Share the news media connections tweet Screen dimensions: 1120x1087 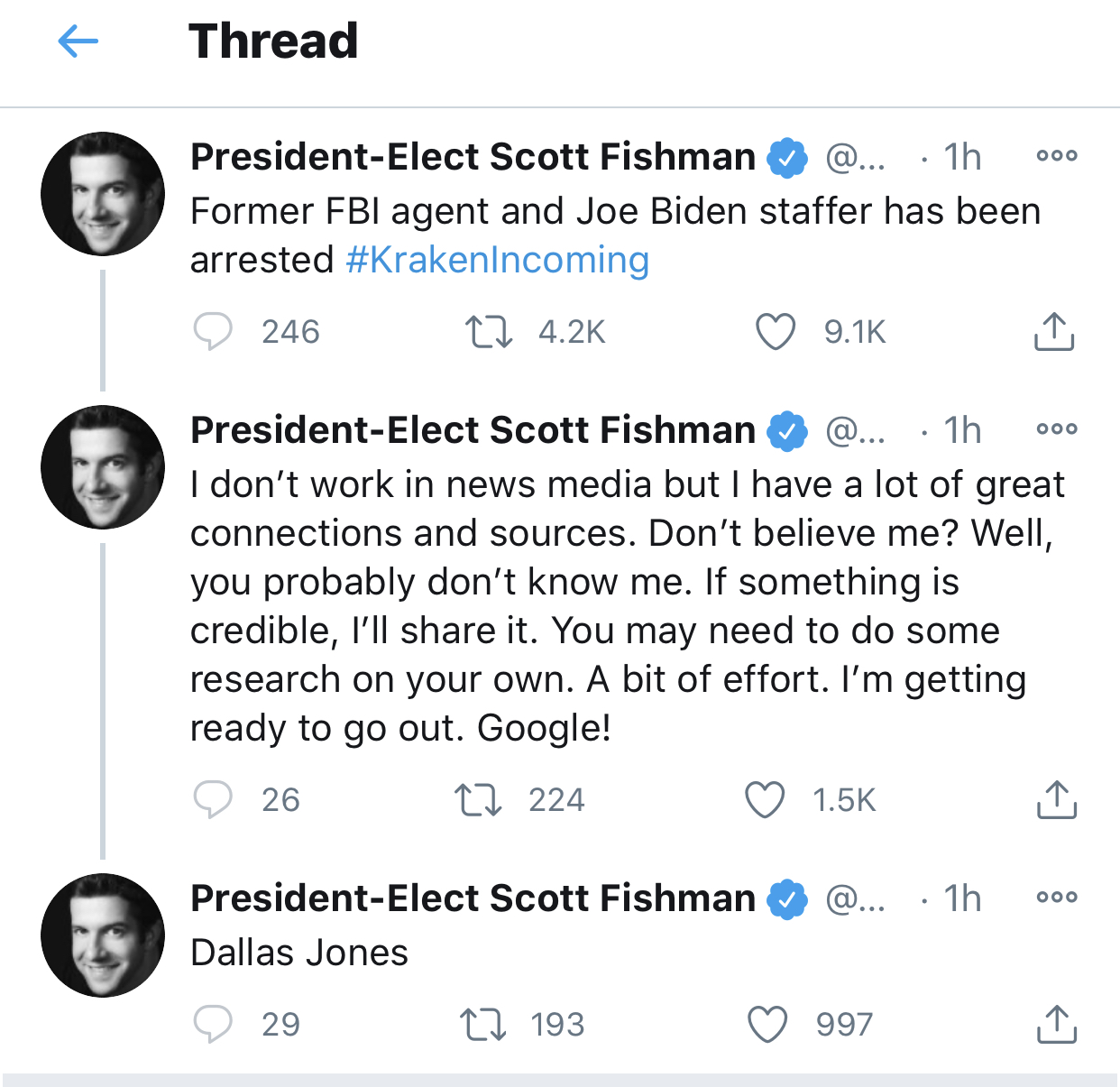pos(1056,799)
